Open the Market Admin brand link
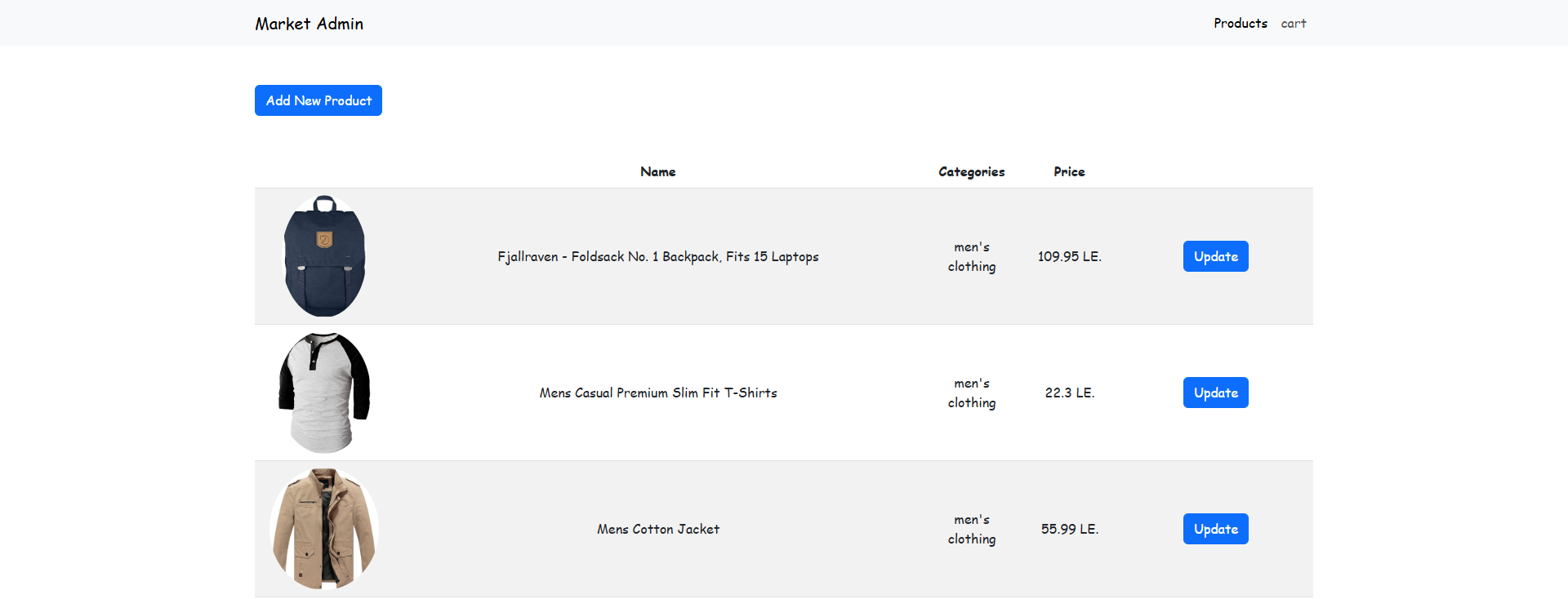1568x599 pixels. coord(310,24)
